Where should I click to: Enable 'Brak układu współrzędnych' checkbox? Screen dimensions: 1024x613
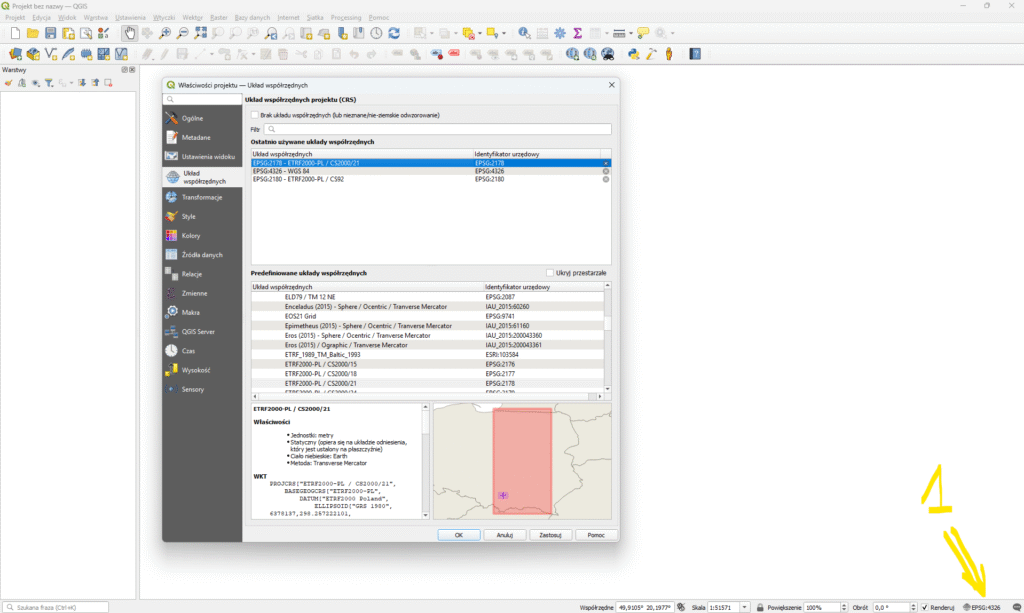pos(255,116)
